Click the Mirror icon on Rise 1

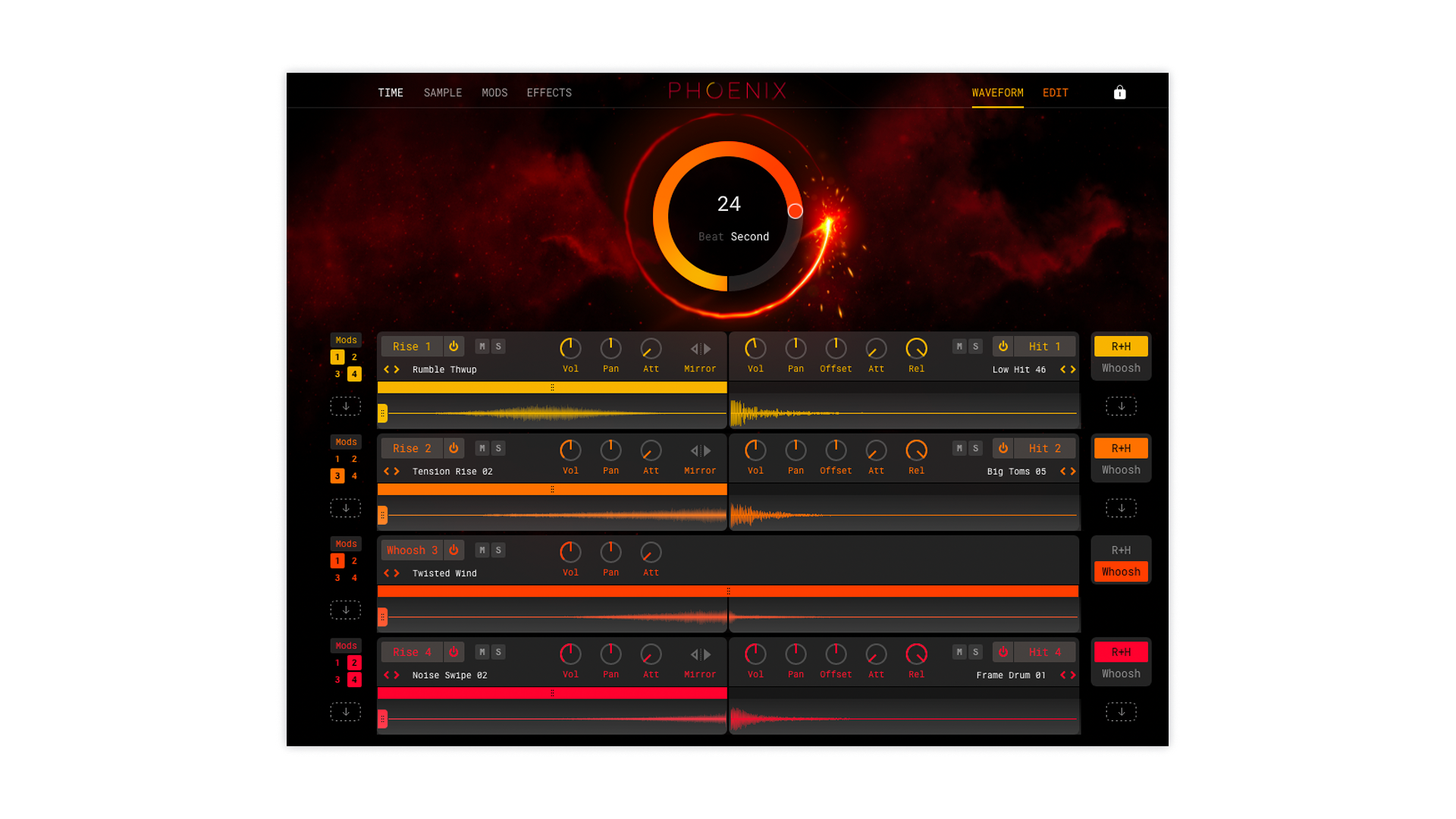700,349
